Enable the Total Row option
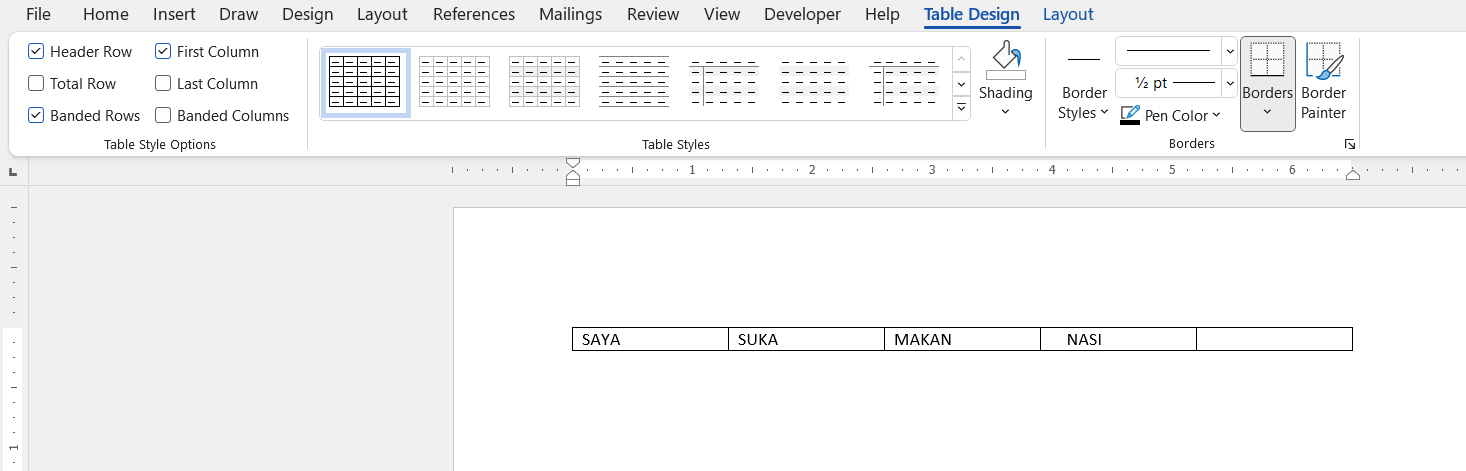Viewport: 1466px width, 471px height. (x=37, y=84)
